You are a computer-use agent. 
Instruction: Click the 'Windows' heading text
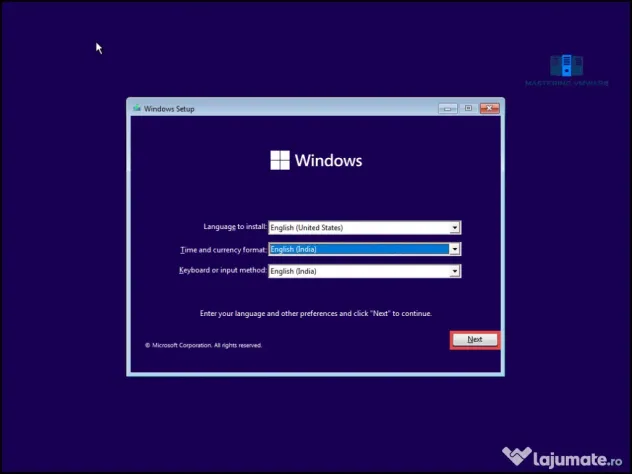(328, 160)
